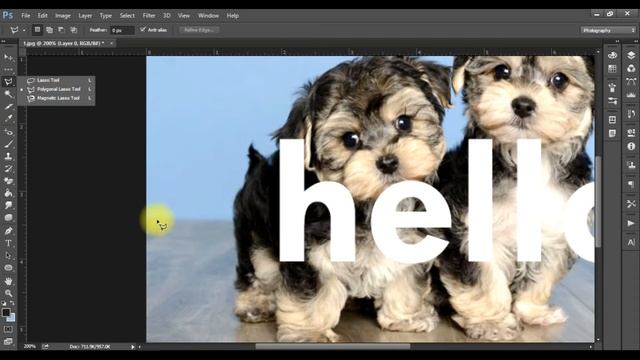640x360 pixels.
Task: Open the tool preset picker dropdown
Action: [x=24, y=30]
